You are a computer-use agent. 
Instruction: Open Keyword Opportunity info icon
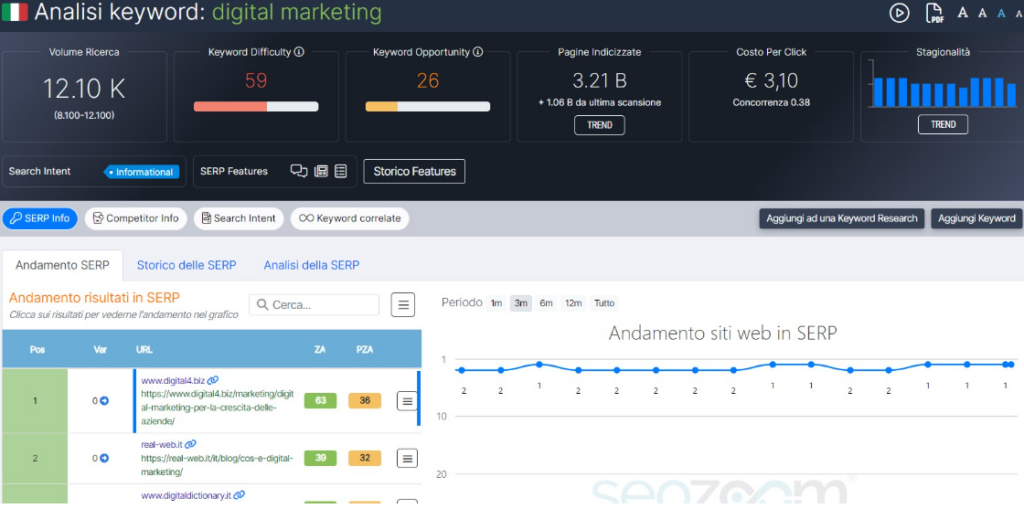478,52
